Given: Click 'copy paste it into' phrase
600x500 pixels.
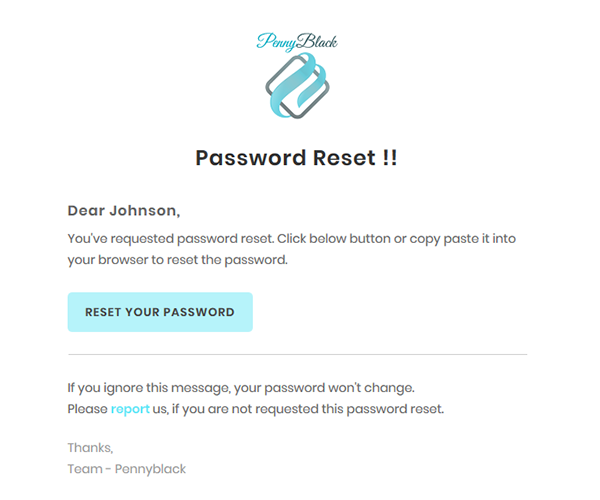Looking at the screenshot, I should [x=463, y=239].
